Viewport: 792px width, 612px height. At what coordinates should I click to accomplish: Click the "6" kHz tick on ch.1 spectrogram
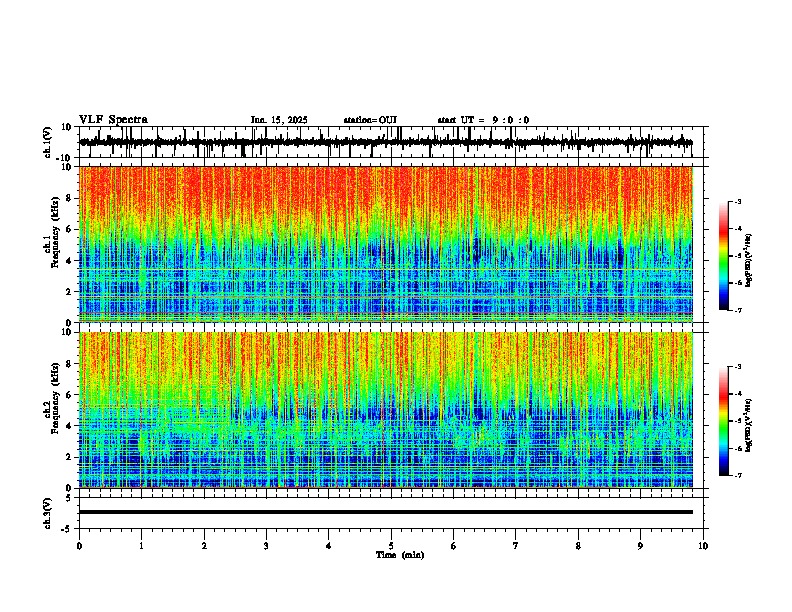click(69, 230)
